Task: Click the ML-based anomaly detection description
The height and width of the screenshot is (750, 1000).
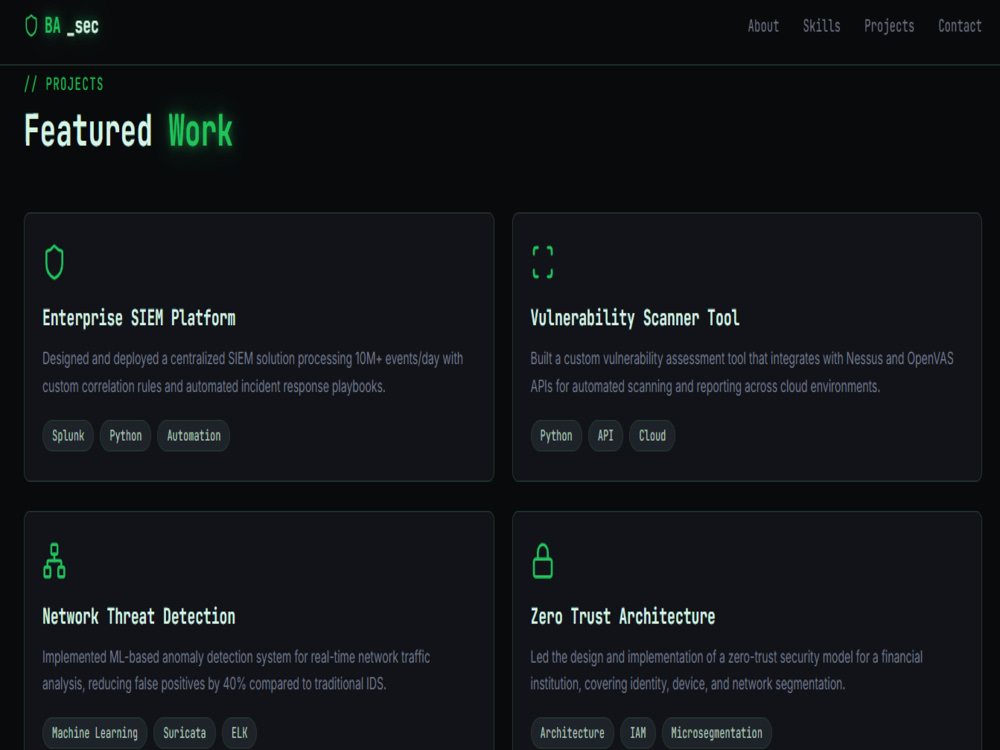Action: tap(236, 670)
